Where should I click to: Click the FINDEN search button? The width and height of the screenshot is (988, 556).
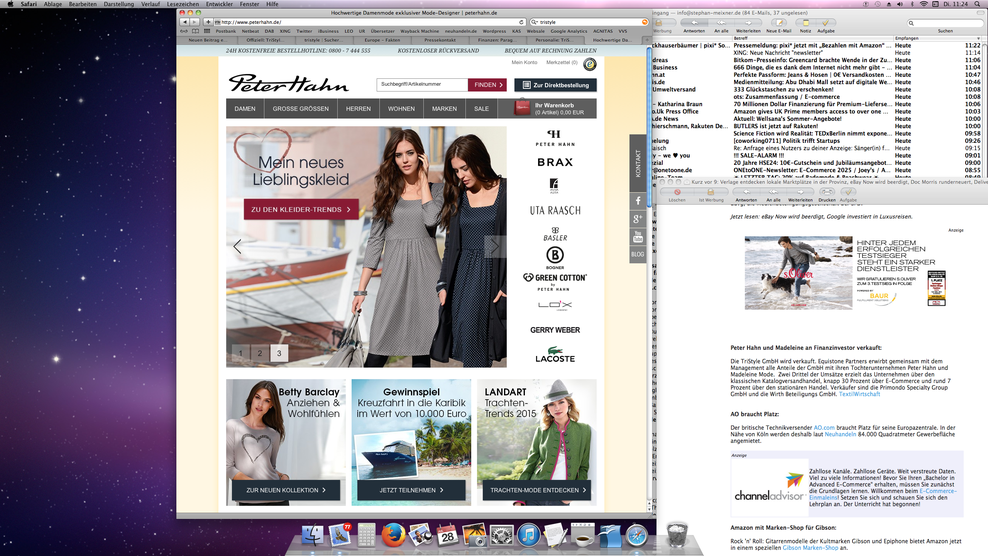pyautogui.click(x=487, y=84)
